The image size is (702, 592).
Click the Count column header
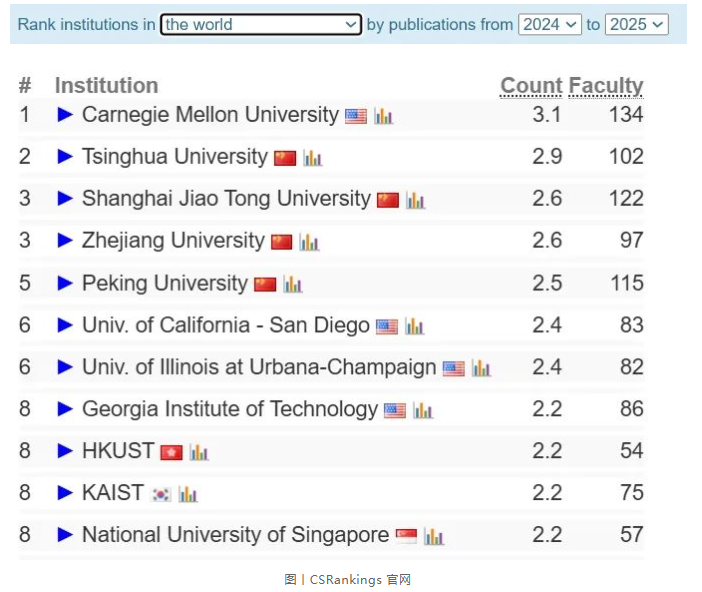click(531, 86)
